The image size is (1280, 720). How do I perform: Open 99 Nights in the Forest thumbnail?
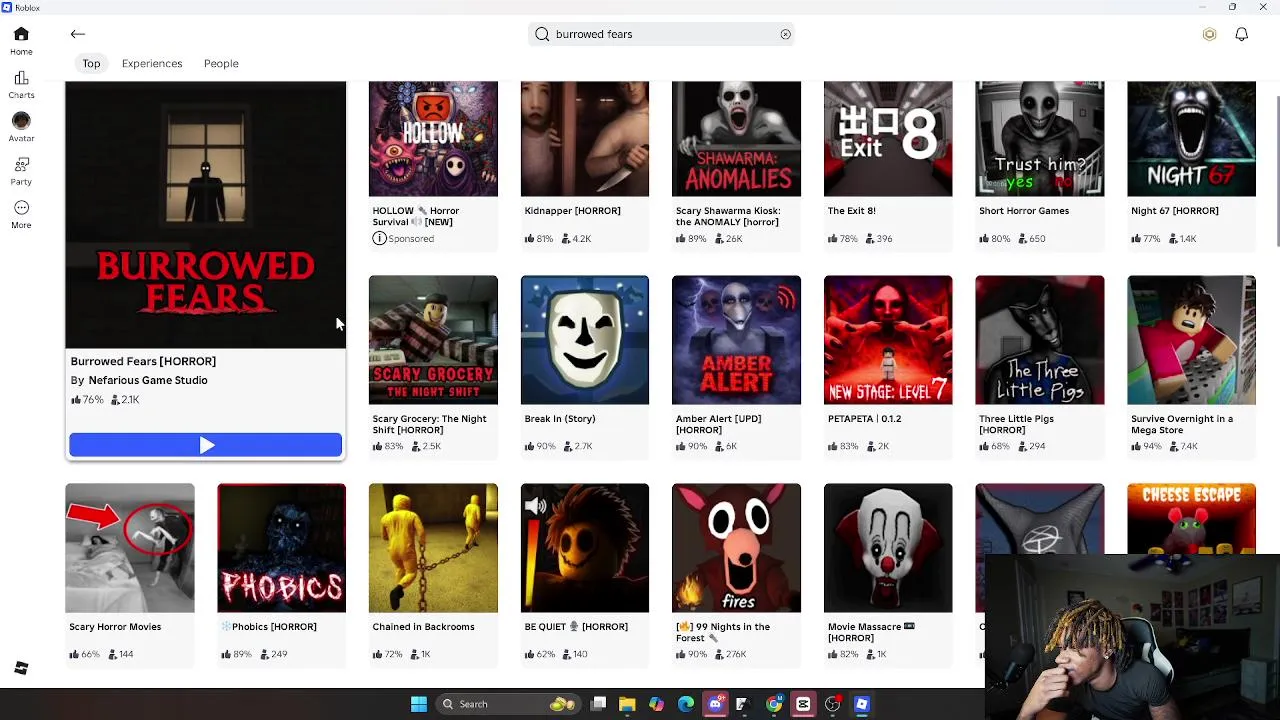pos(736,548)
